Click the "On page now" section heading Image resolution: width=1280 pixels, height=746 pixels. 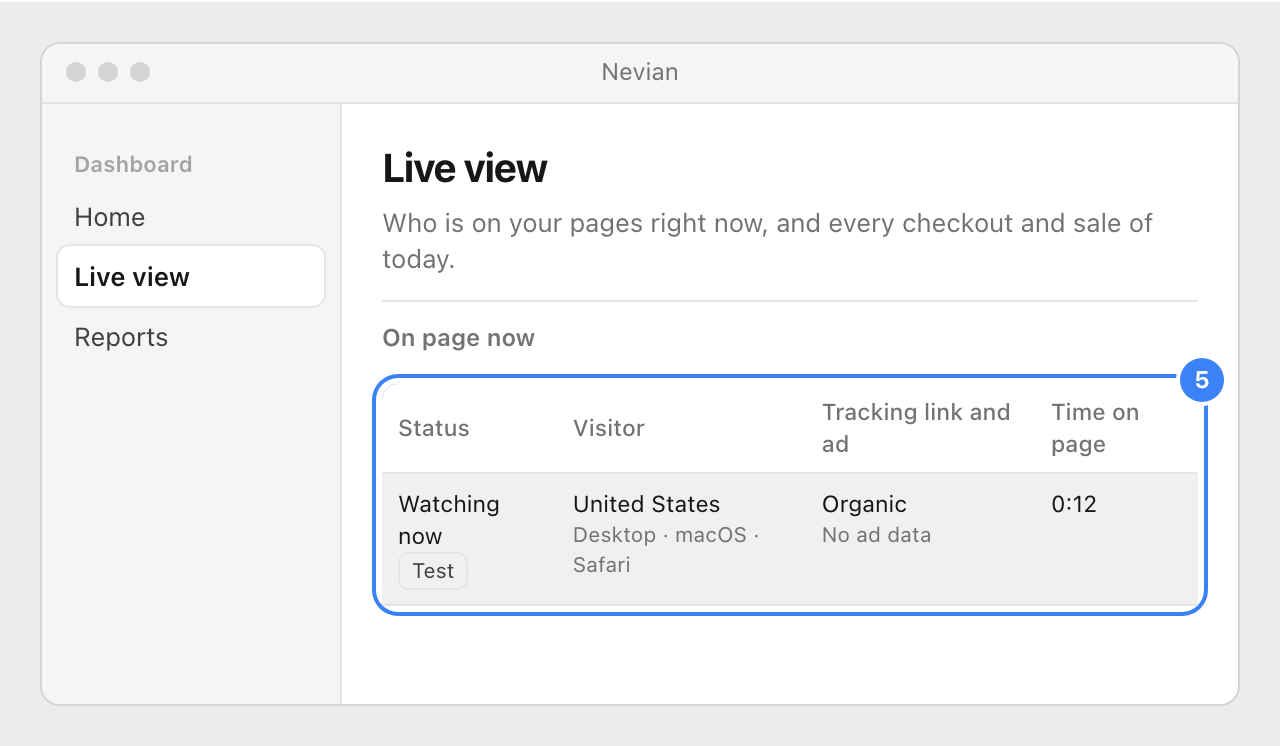[458, 338]
